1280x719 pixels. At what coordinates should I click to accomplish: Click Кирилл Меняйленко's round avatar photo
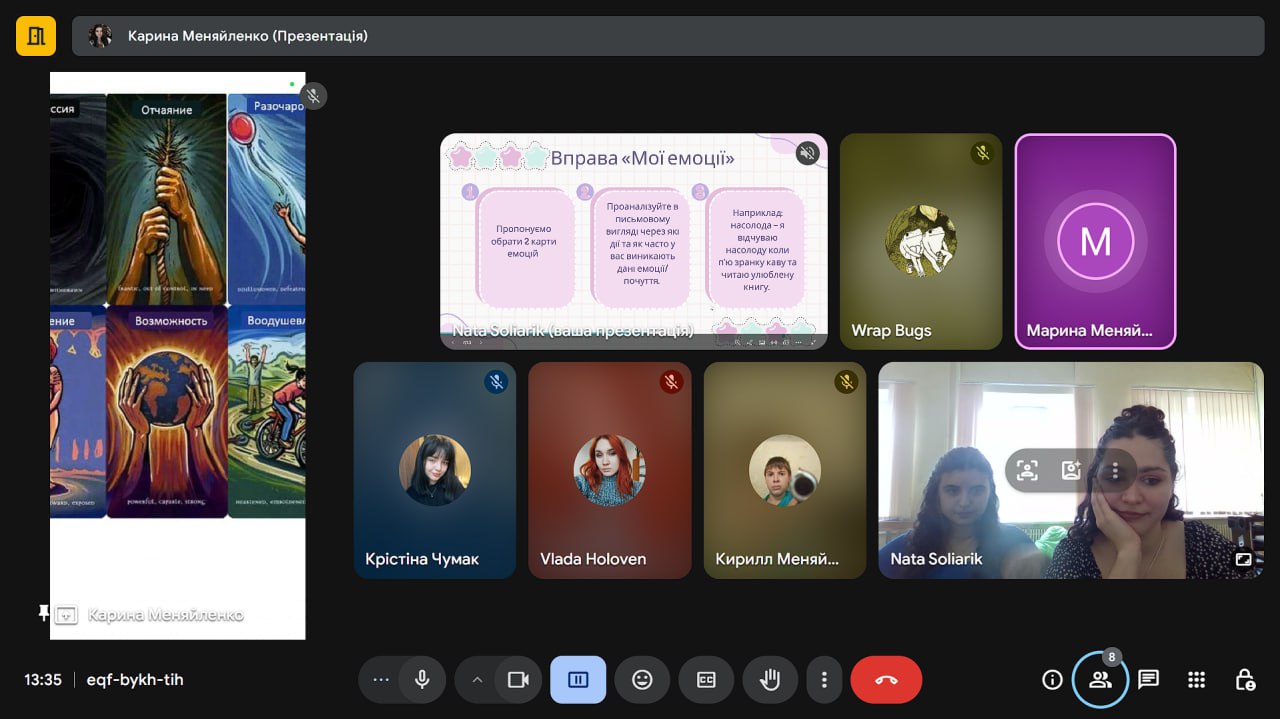[x=785, y=470]
